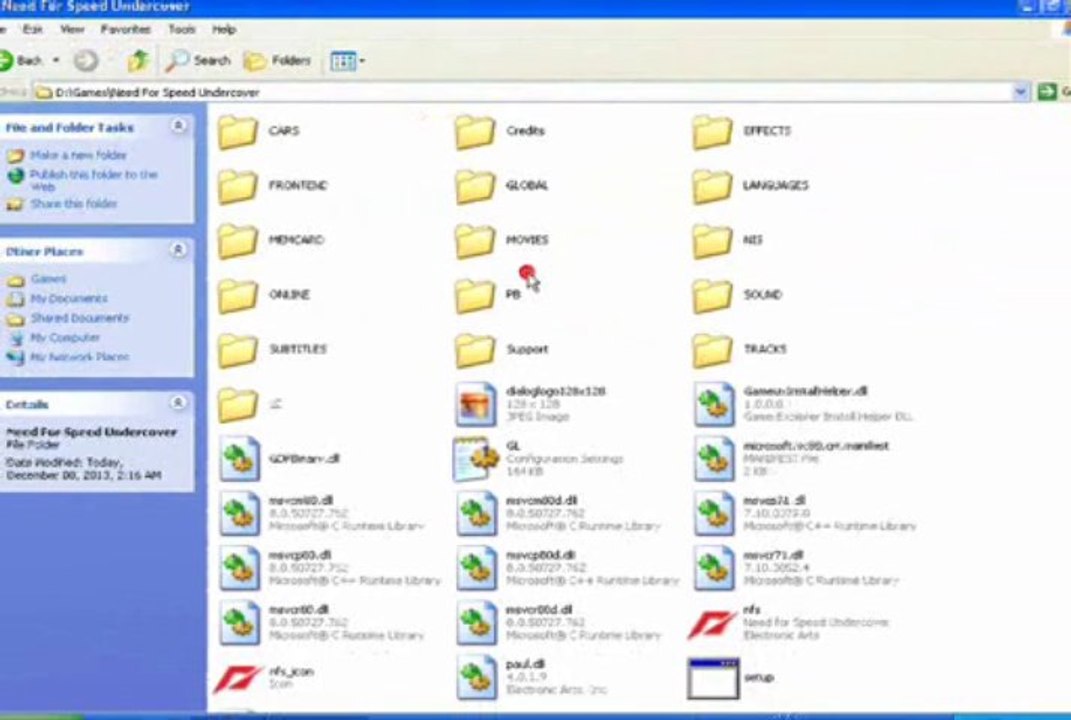The width and height of the screenshot is (1071, 720).
Task: Collapse the Details panel
Action: coord(178,403)
